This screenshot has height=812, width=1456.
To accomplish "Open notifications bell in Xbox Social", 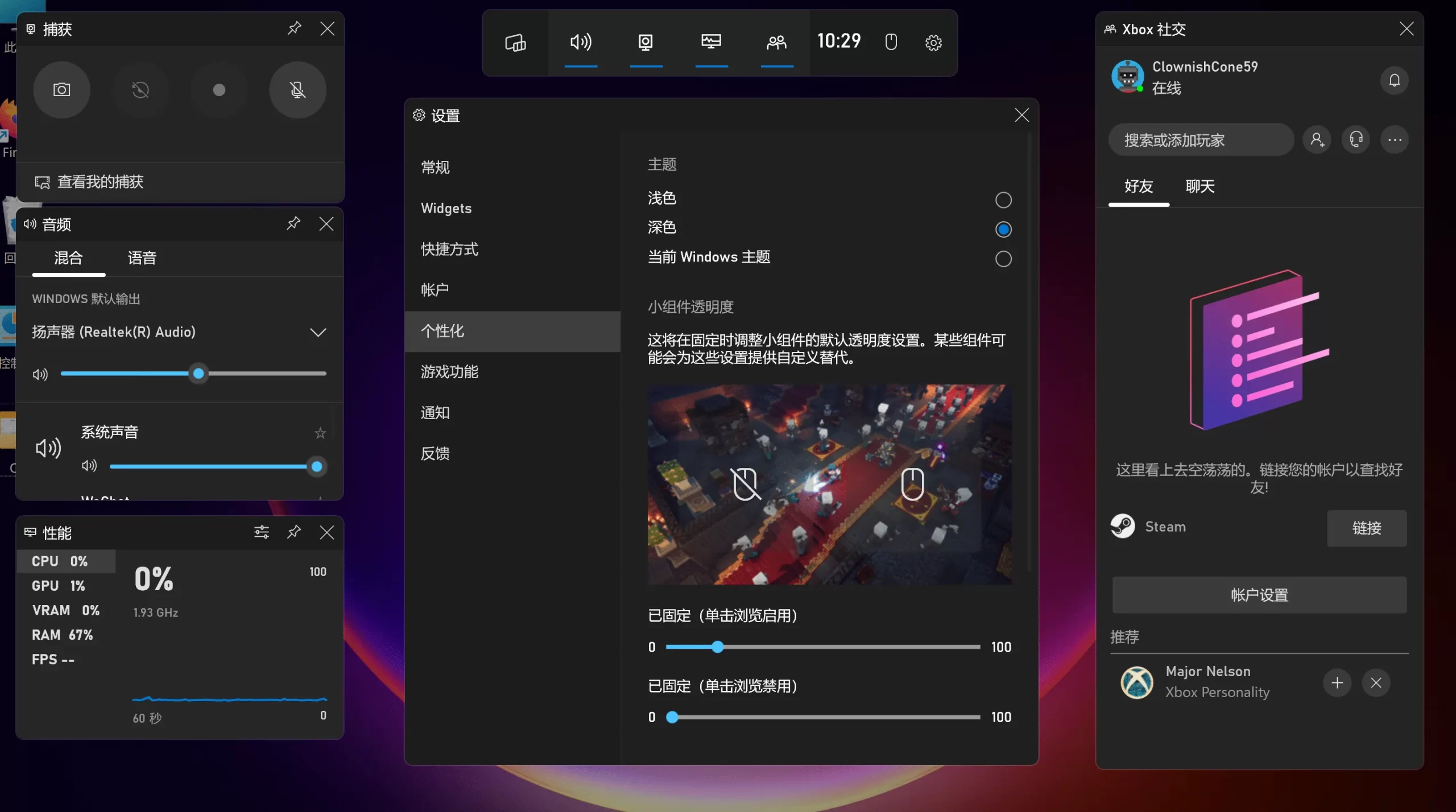I will click(1394, 80).
